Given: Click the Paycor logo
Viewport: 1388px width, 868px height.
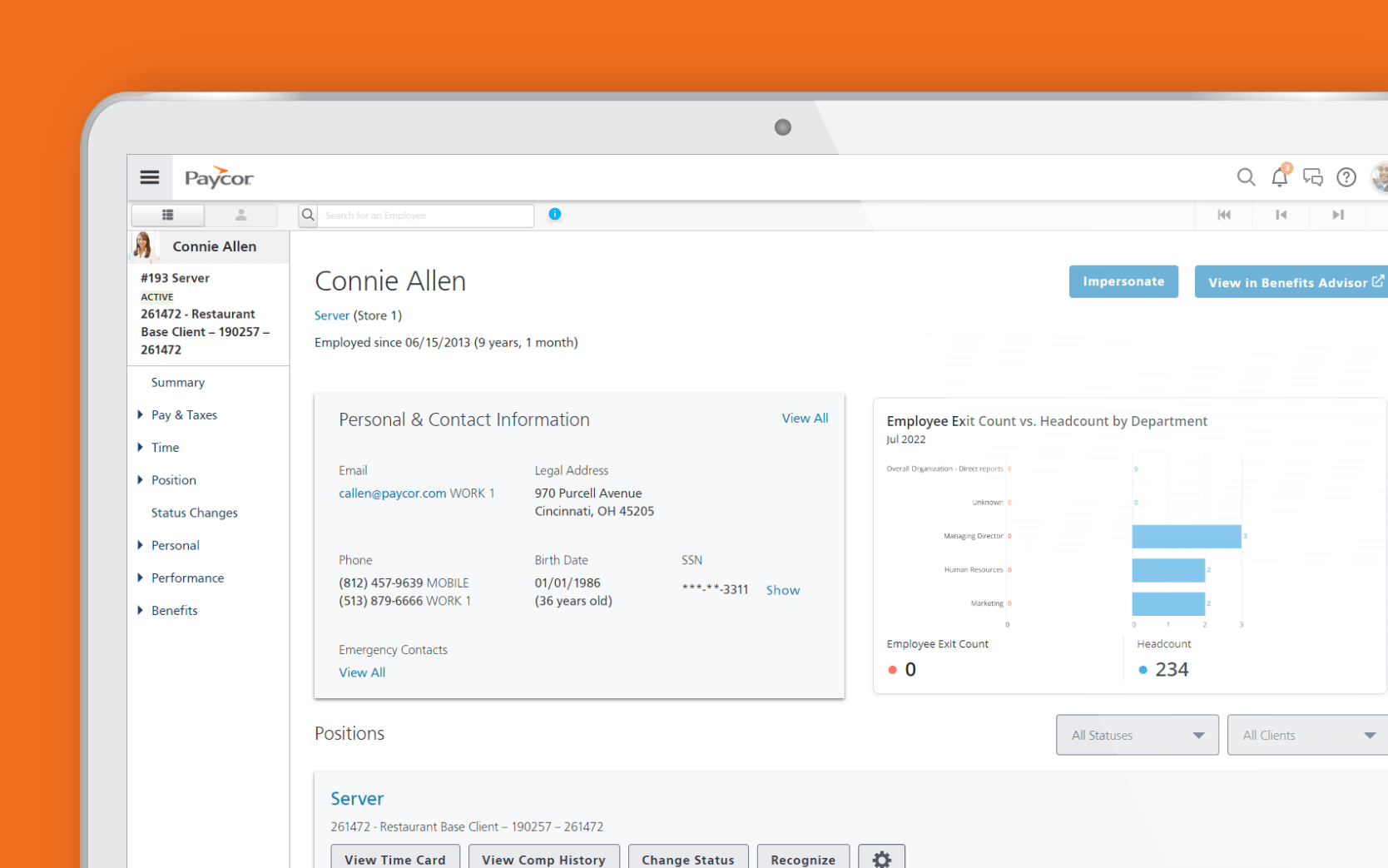Looking at the screenshot, I should click(219, 177).
